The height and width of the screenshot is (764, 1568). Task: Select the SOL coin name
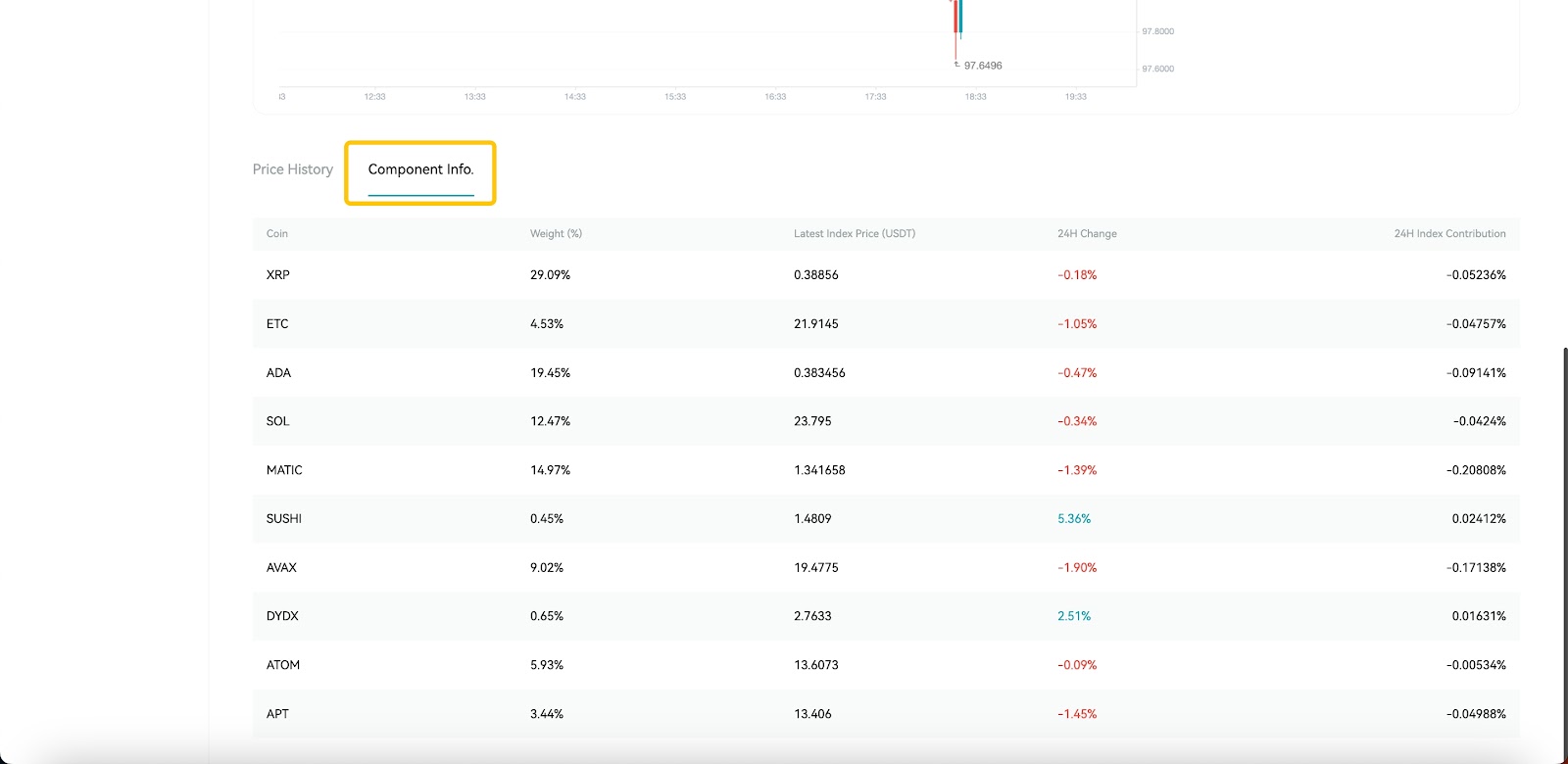point(277,421)
